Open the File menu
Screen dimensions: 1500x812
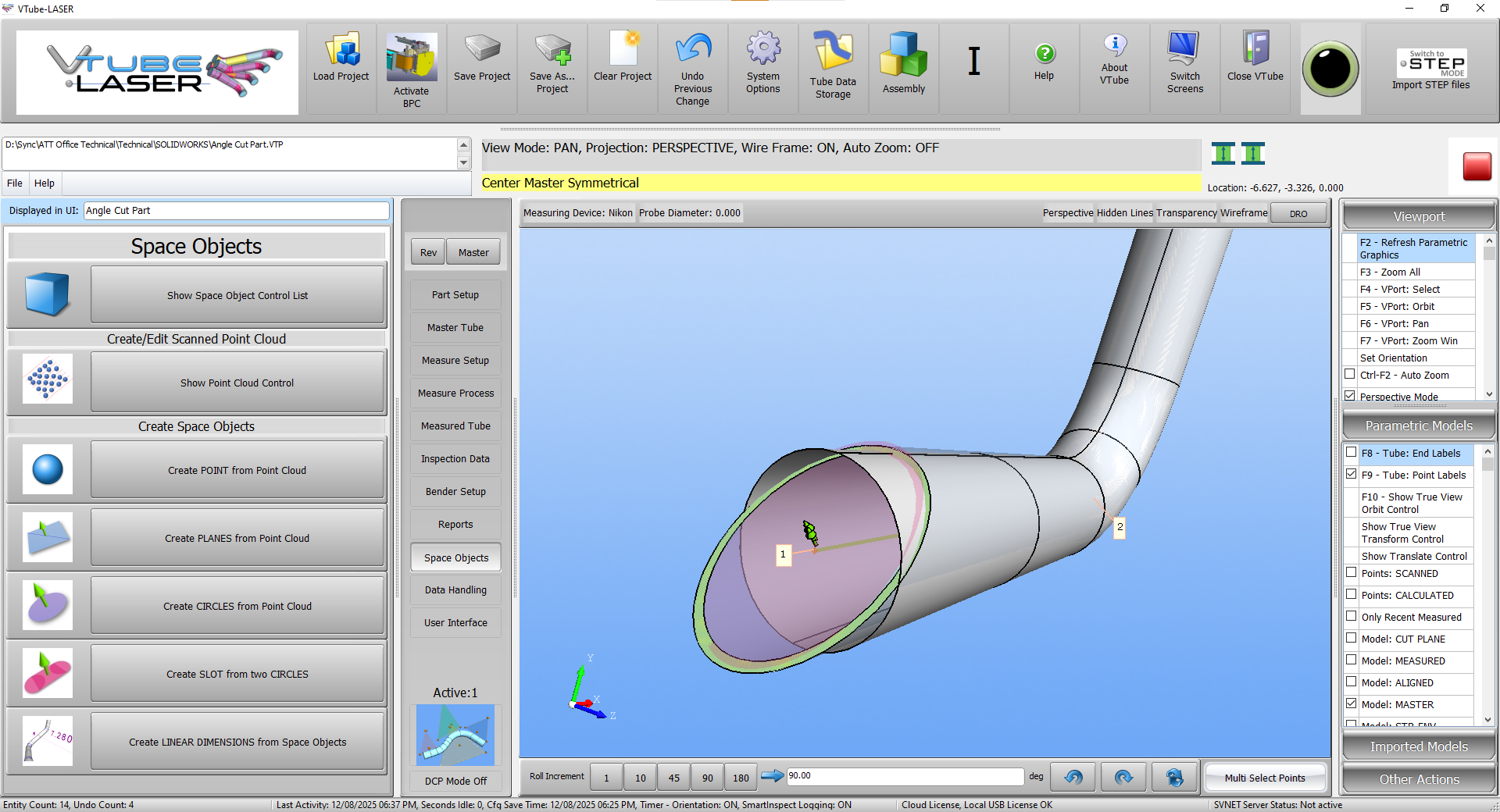(15, 183)
